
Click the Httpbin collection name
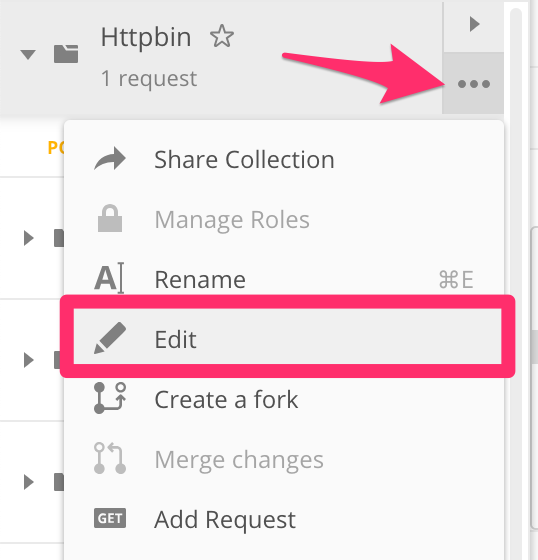146,37
